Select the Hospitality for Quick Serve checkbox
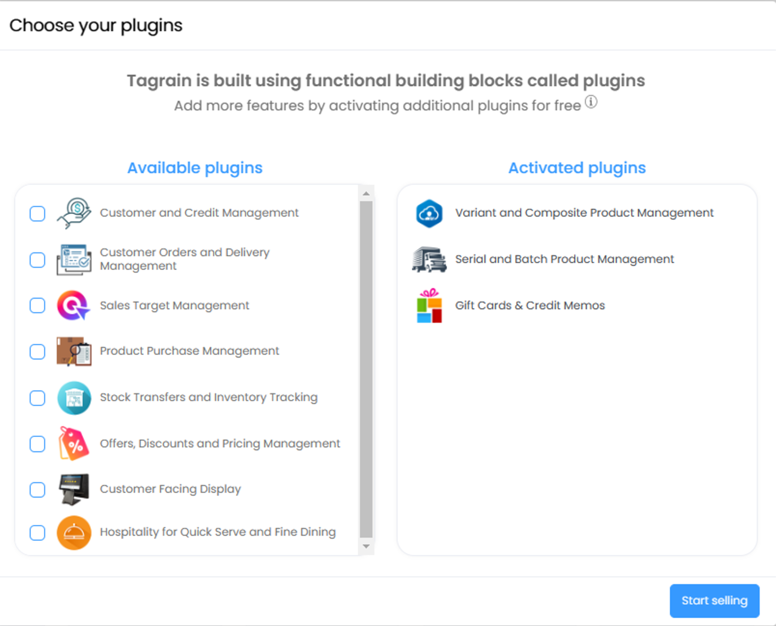Viewport: 776px width, 626px height. (x=37, y=533)
